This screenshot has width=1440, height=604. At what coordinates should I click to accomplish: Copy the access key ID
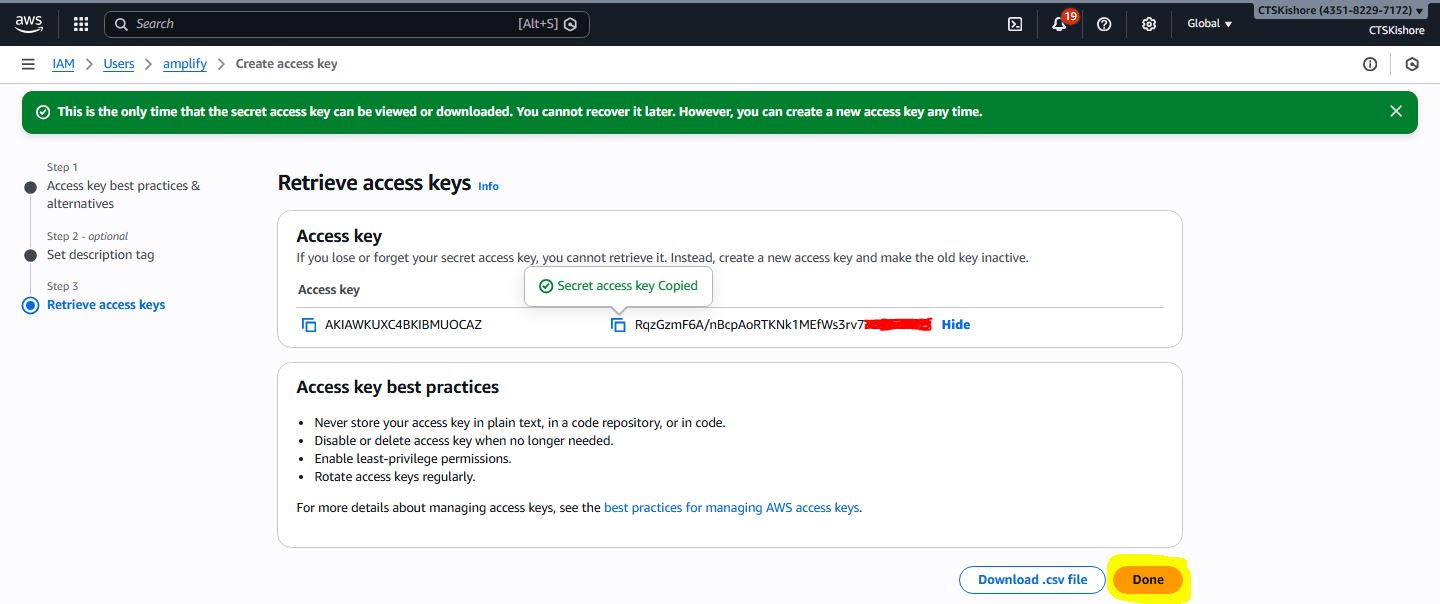click(309, 325)
